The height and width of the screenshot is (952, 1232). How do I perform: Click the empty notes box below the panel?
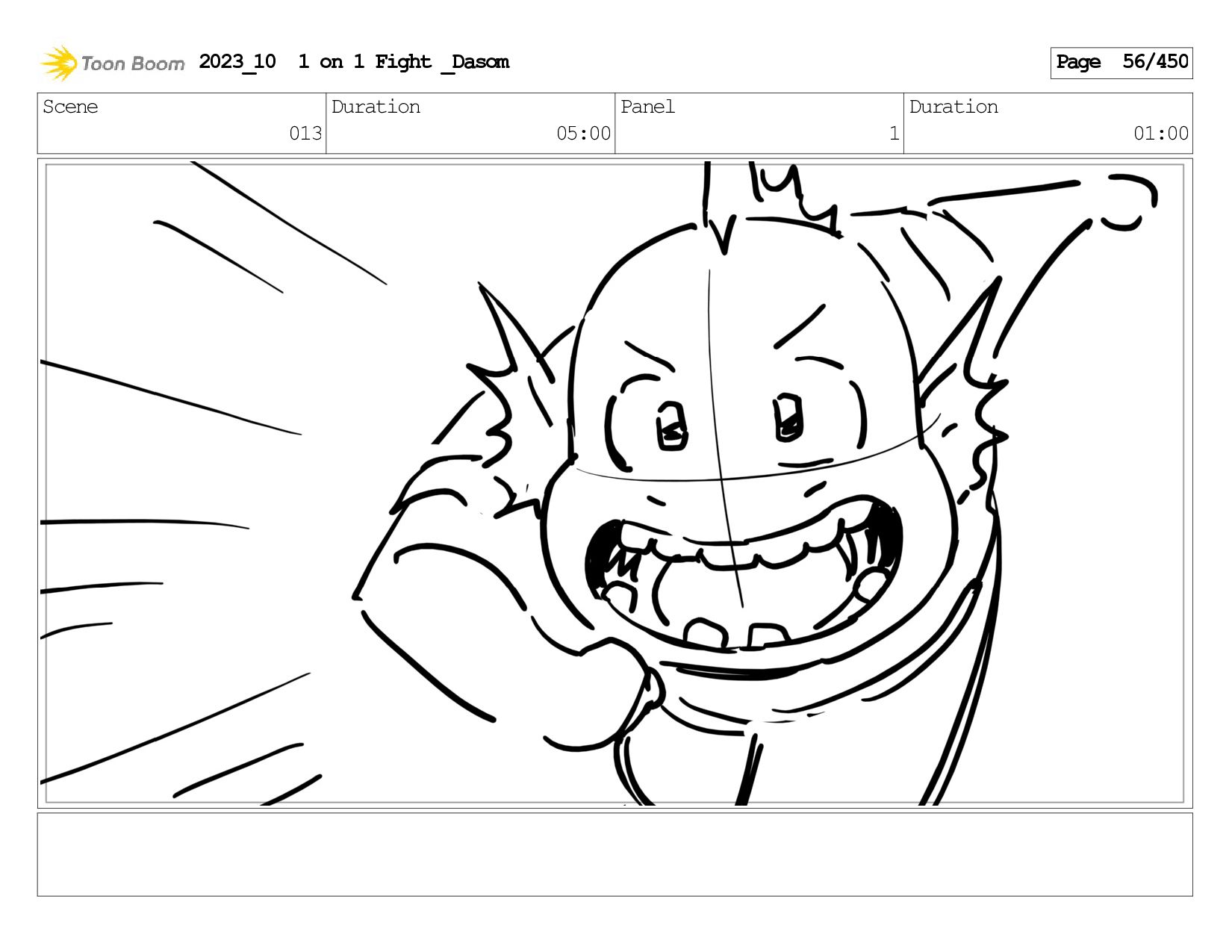615,854
